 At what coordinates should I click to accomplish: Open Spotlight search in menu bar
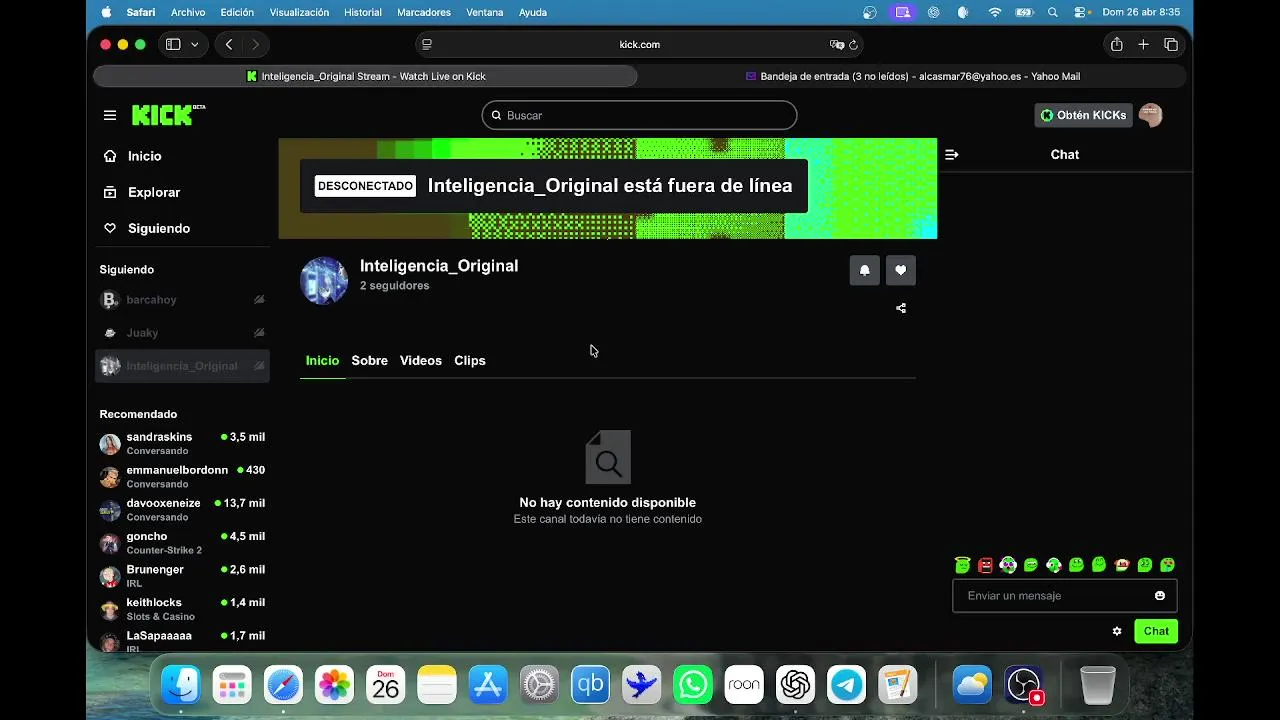1053,13
